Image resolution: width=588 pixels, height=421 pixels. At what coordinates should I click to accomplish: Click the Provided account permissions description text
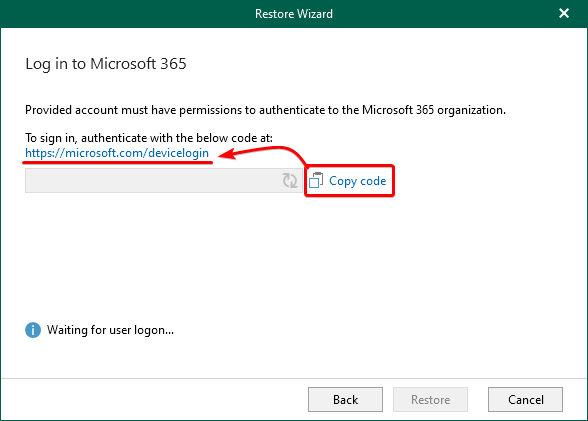tap(265, 110)
